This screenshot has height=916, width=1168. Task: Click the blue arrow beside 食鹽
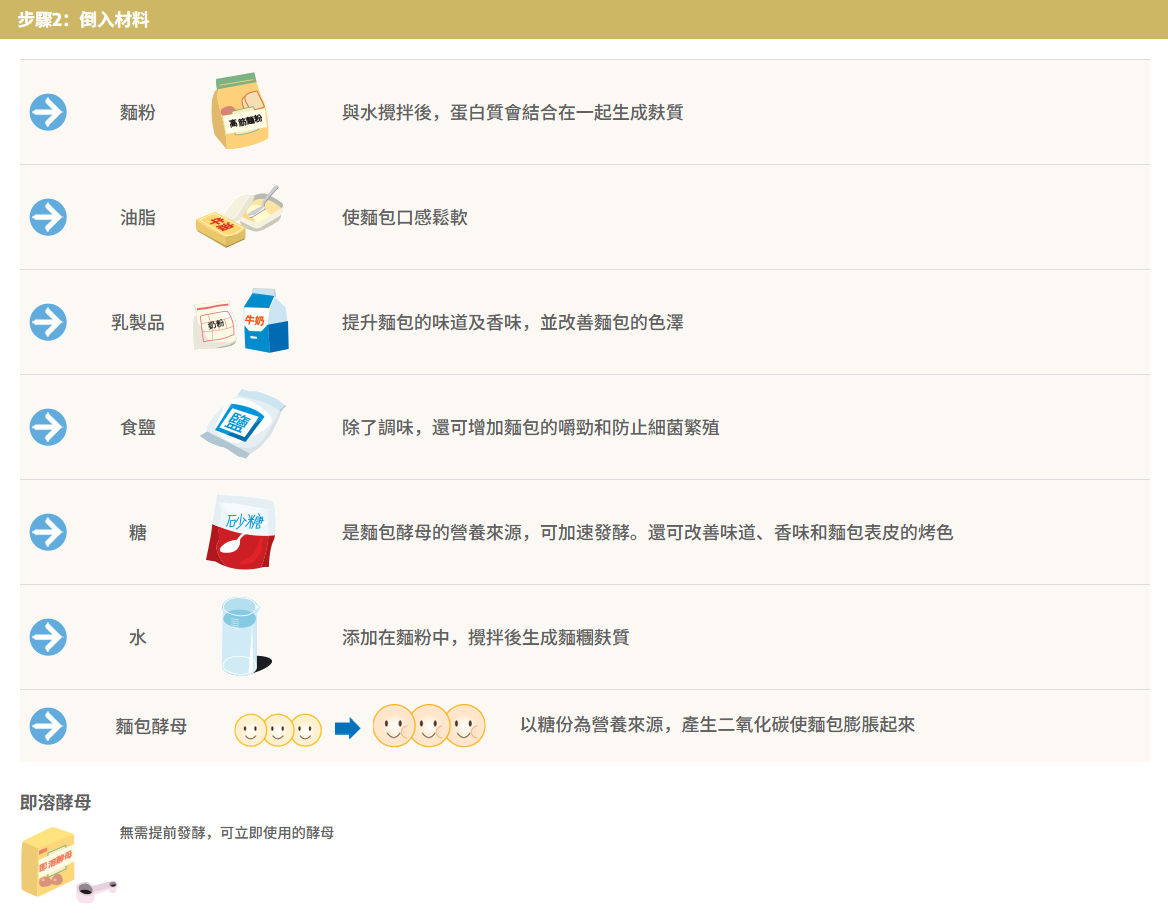pyautogui.click(x=48, y=427)
